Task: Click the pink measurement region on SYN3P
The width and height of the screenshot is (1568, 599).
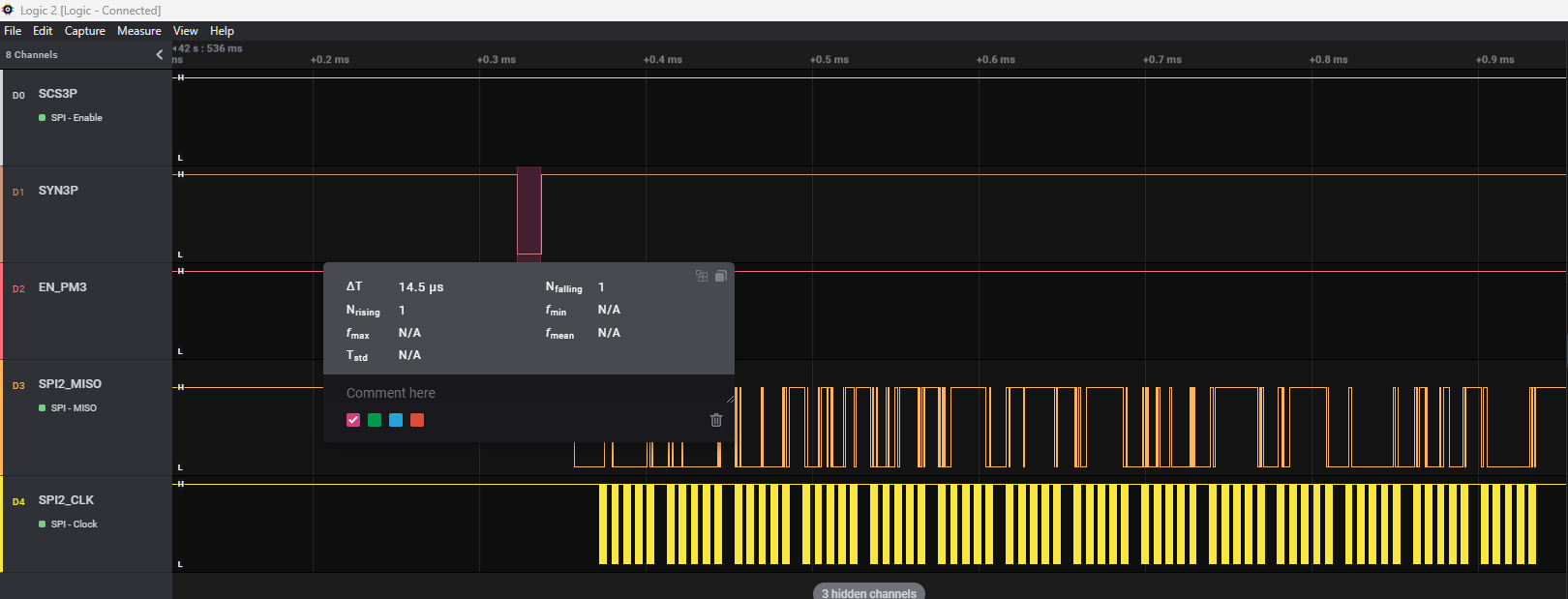Action: [528, 211]
